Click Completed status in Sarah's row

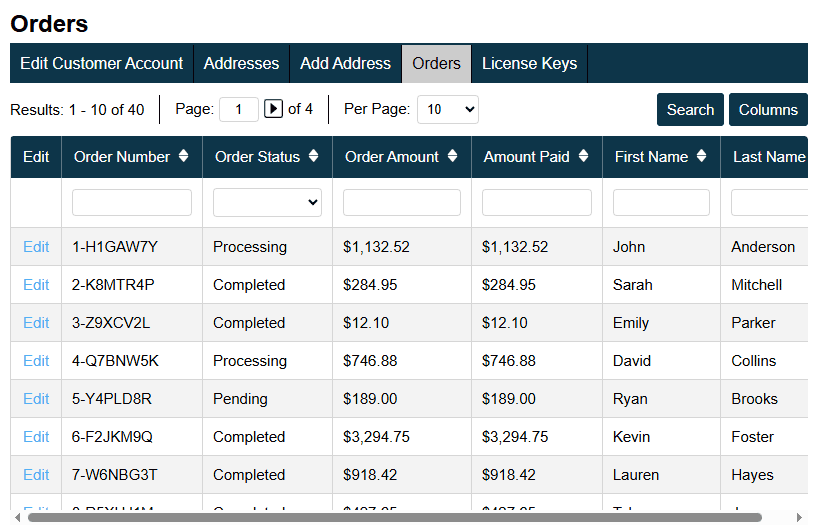coord(249,285)
